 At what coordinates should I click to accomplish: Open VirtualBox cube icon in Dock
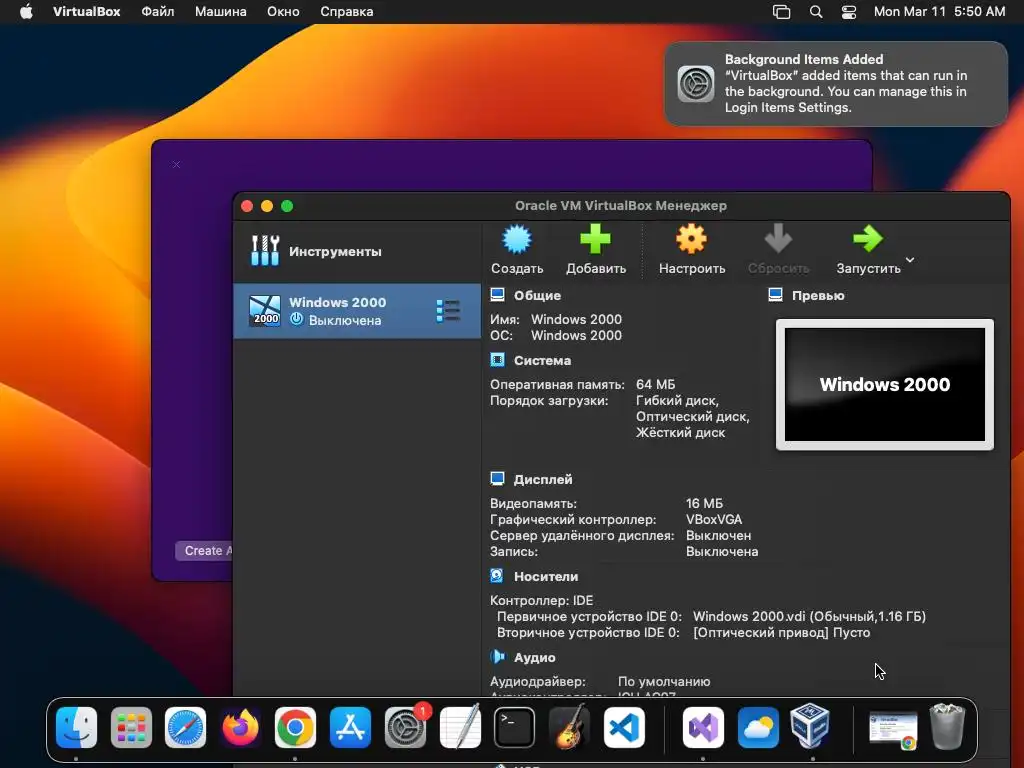point(810,726)
